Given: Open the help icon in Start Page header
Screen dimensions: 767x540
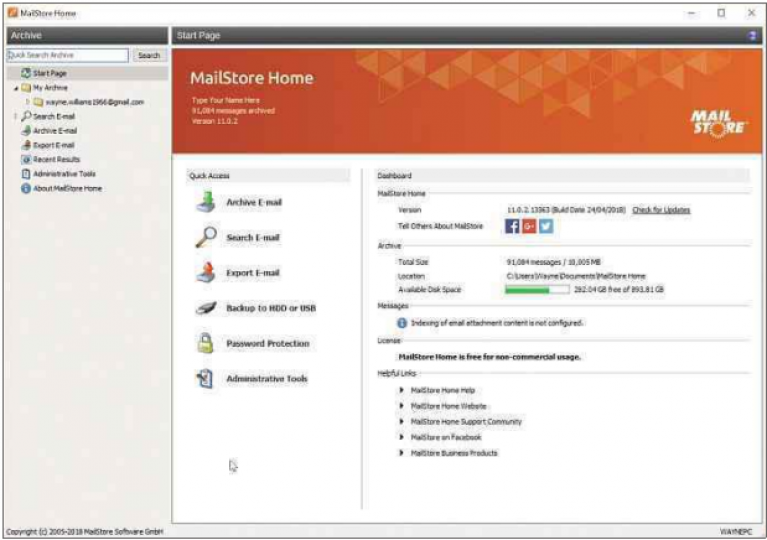Looking at the screenshot, I should (x=751, y=35).
